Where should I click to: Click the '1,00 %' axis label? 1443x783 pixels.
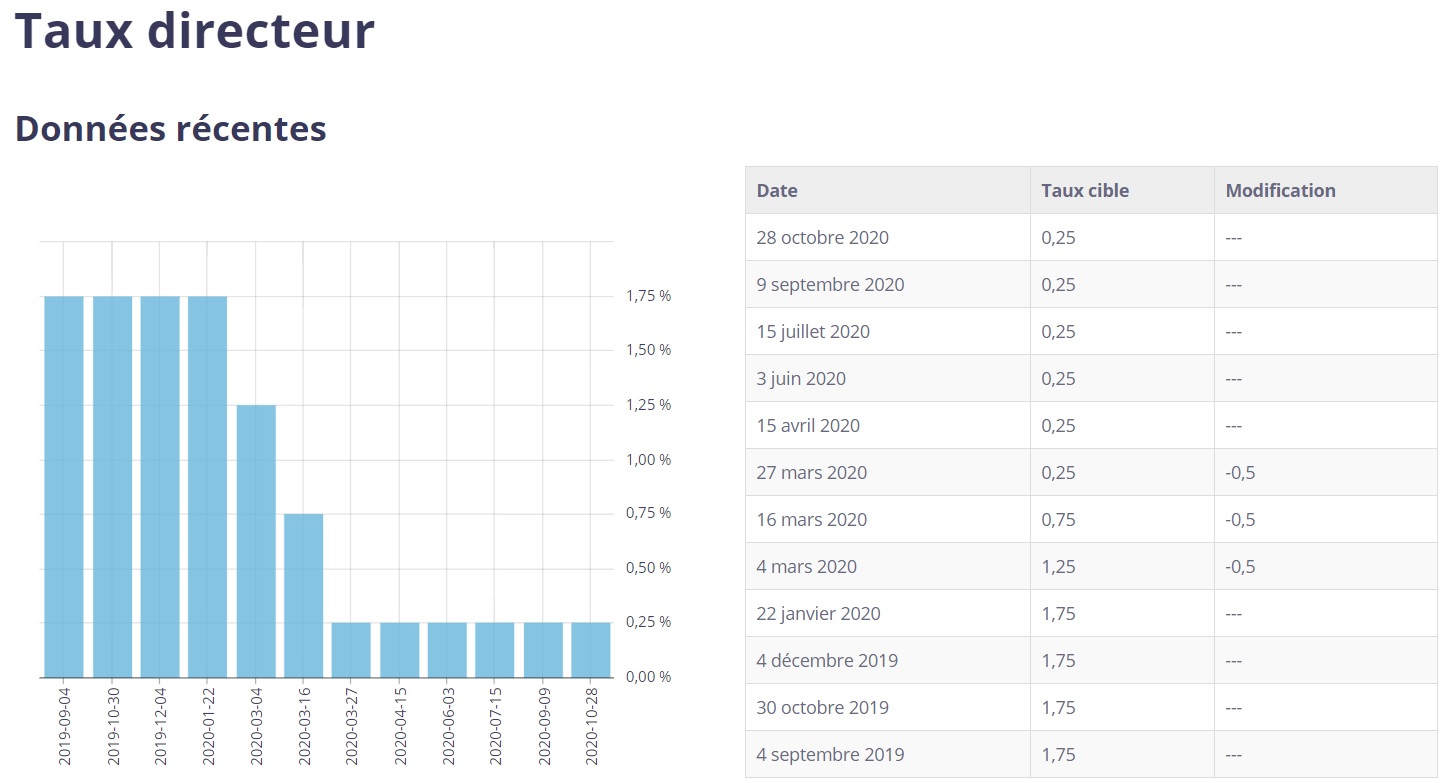coord(649,460)
